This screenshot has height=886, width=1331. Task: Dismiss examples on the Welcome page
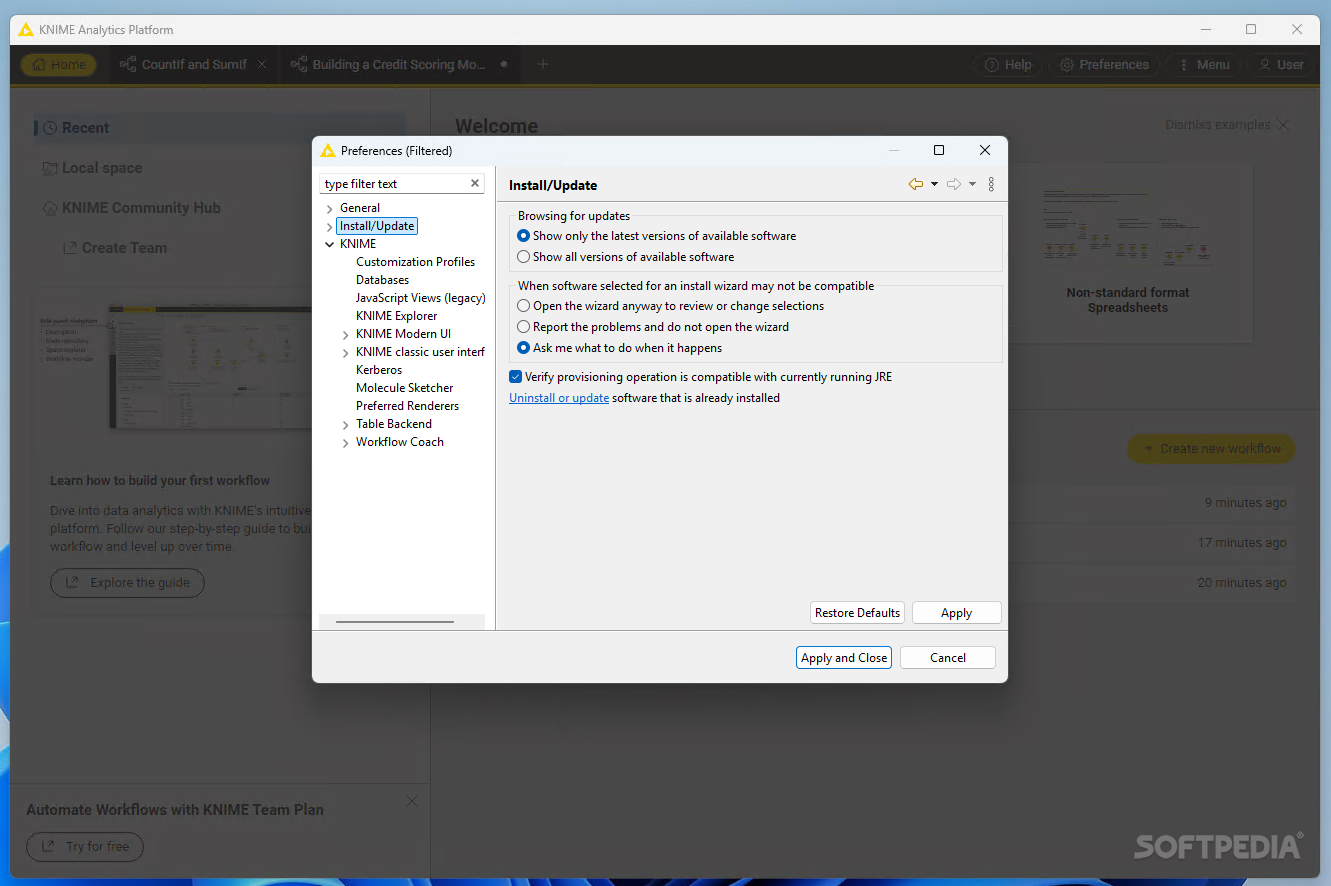click(1227, 125)
